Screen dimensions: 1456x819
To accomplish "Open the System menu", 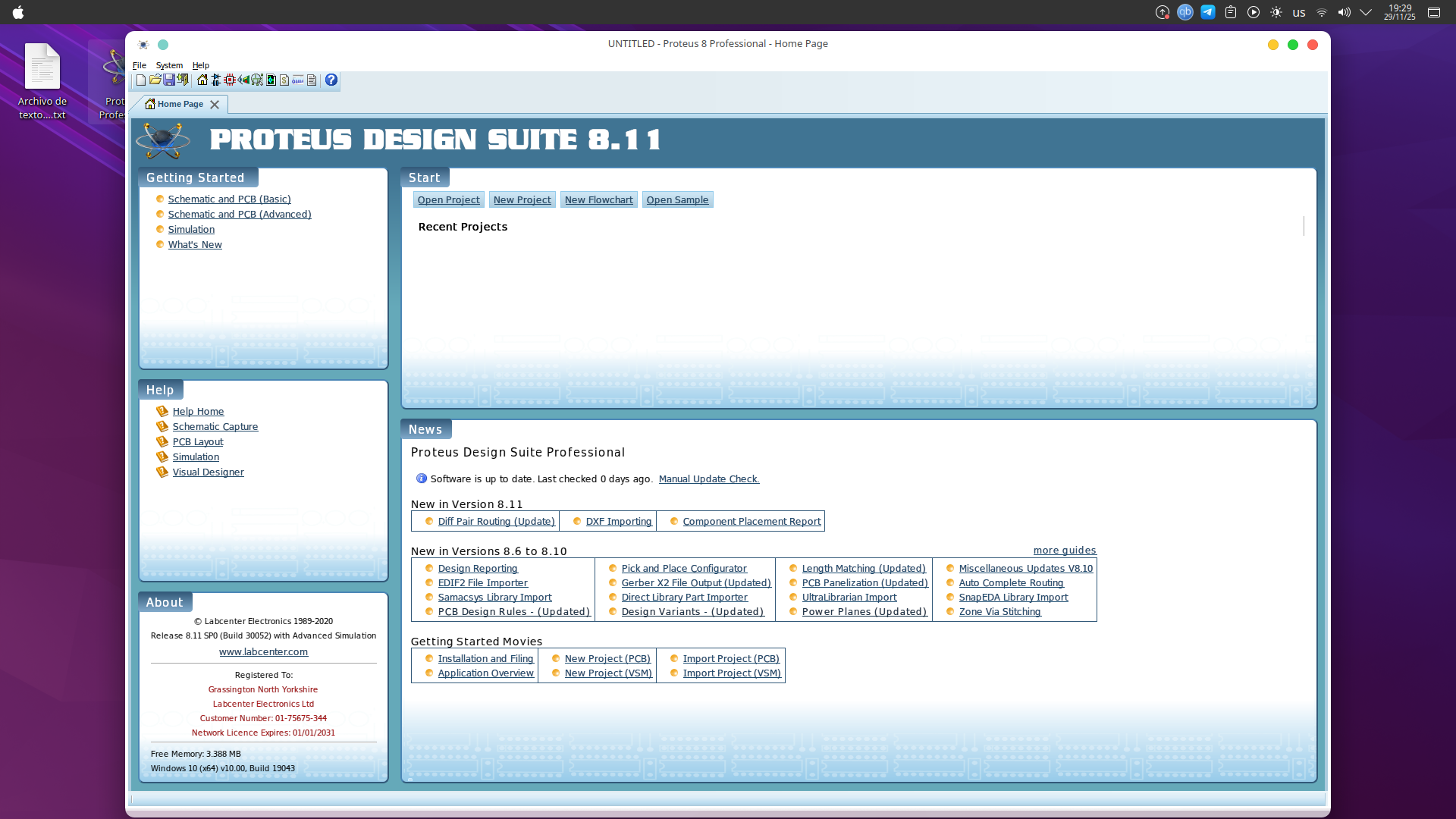I will 169,65.
